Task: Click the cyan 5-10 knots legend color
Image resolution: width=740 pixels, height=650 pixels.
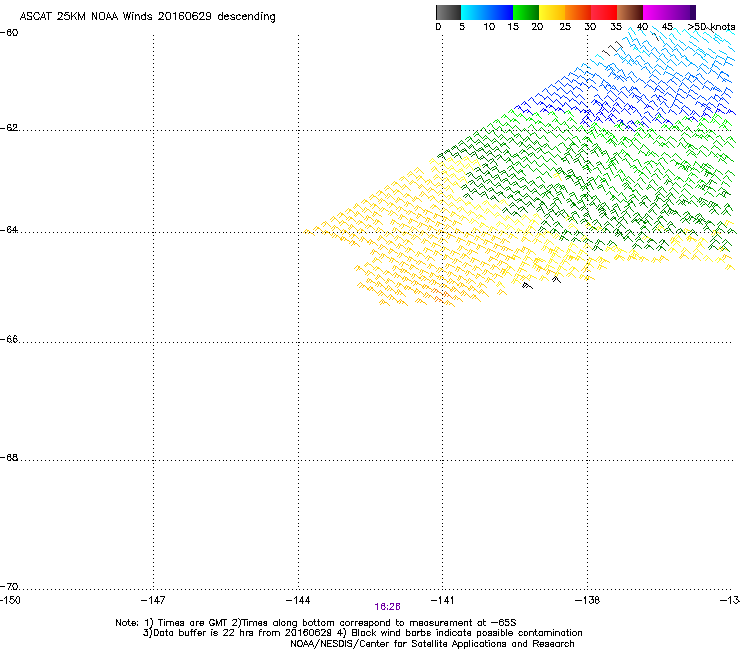Action: 474,12
